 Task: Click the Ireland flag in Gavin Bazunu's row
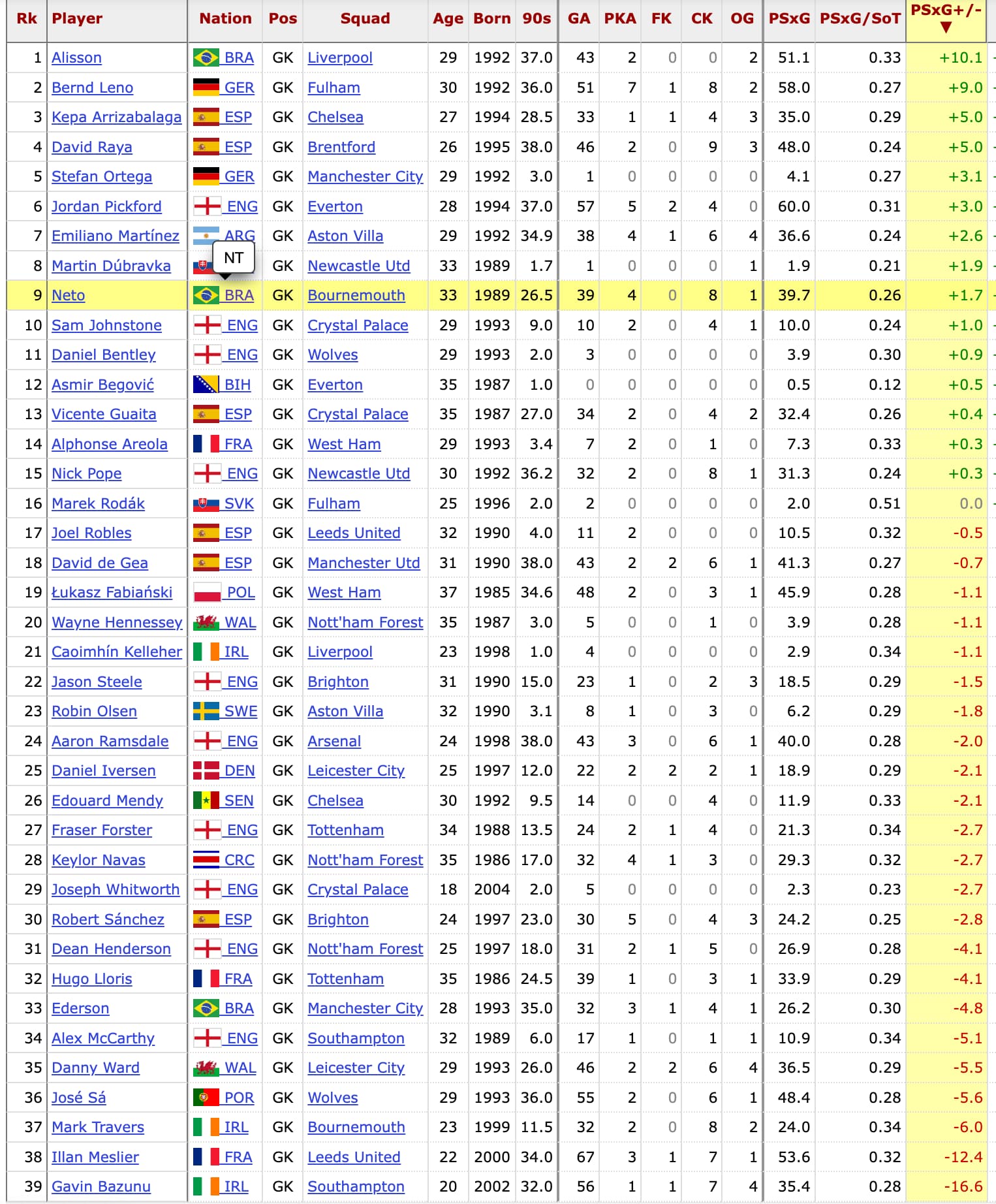[x=206, y=1187]
